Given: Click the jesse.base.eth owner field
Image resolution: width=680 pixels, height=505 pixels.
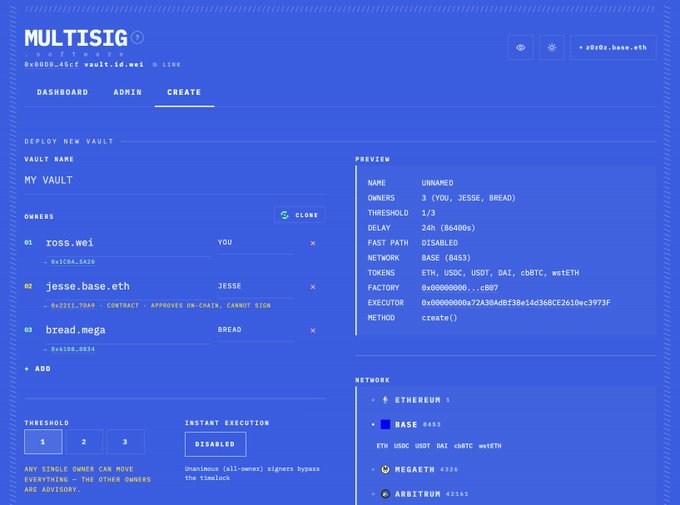Looking at the screenshot, I should pyautogui.click(x=128, y=286).
